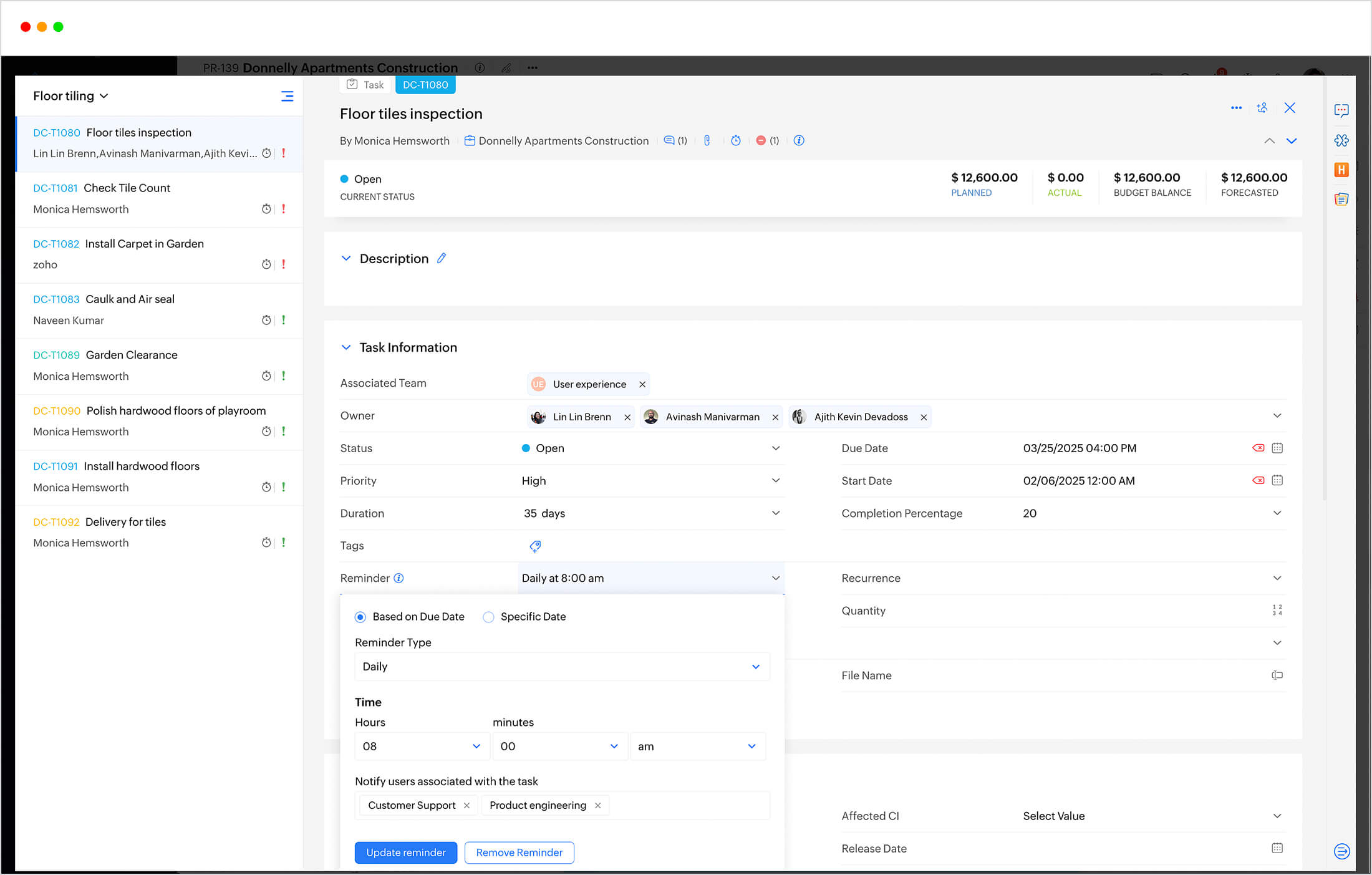The image size is (1372, 875).
Task: Select the am/pm time dropdown for reminder
Action: (696, 746)
